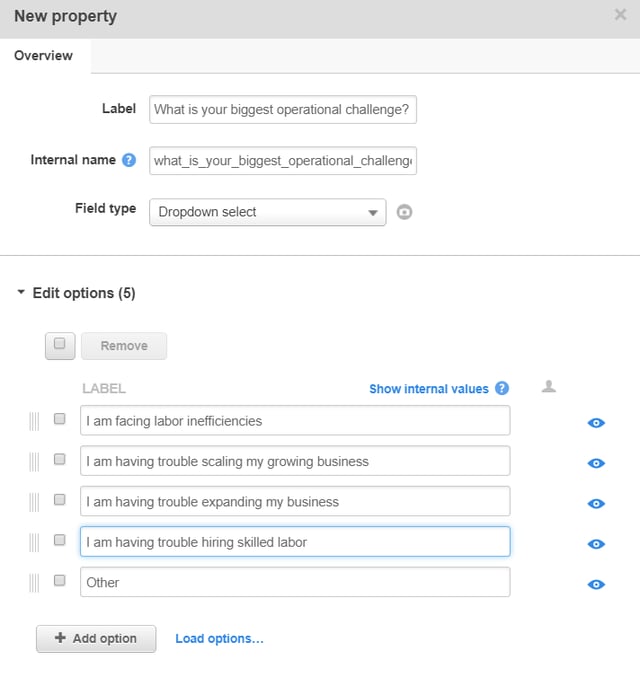Close the New property dialog
640x686 pixels.
click(620, 15)
